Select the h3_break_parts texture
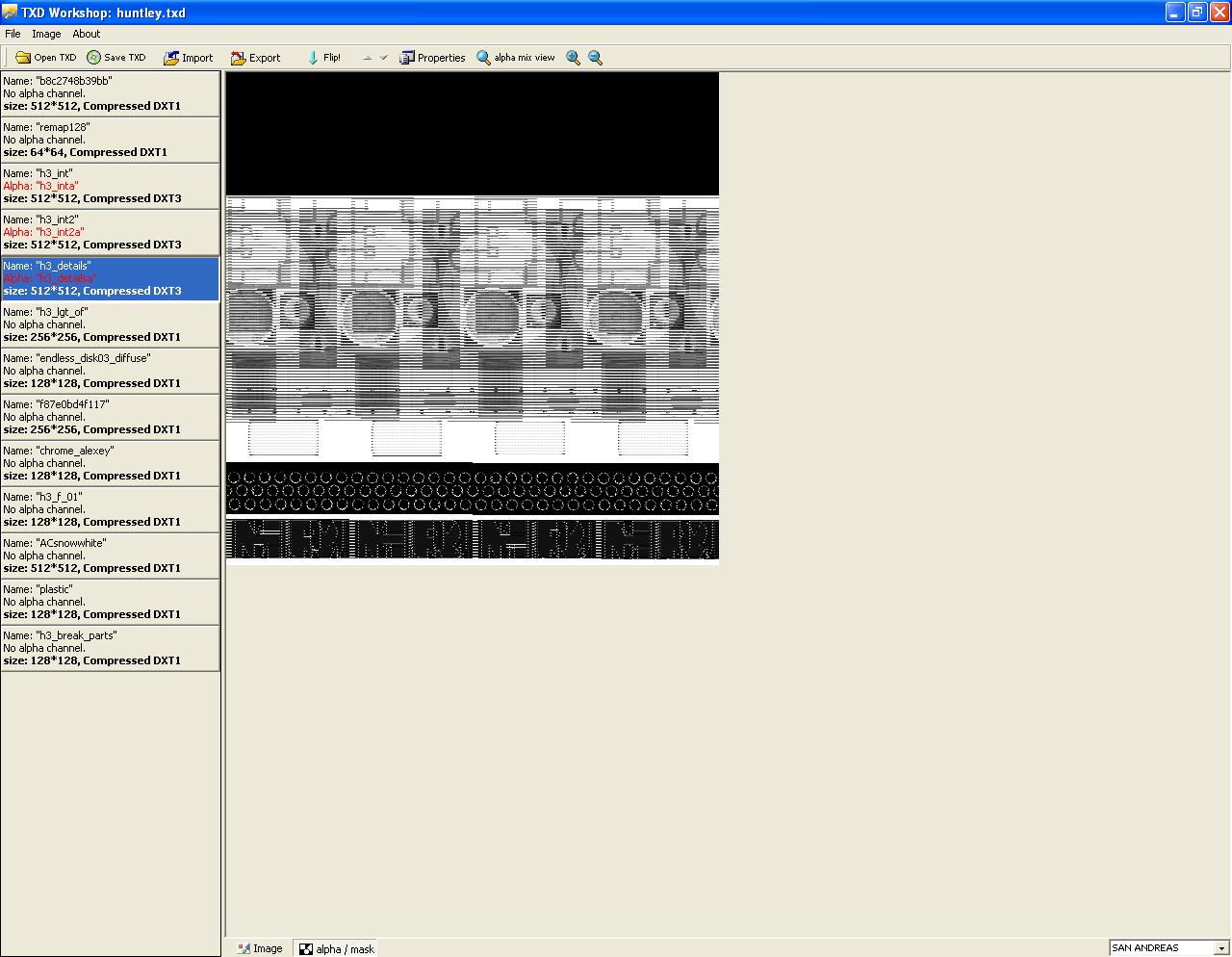 click(x=111, y=648)
